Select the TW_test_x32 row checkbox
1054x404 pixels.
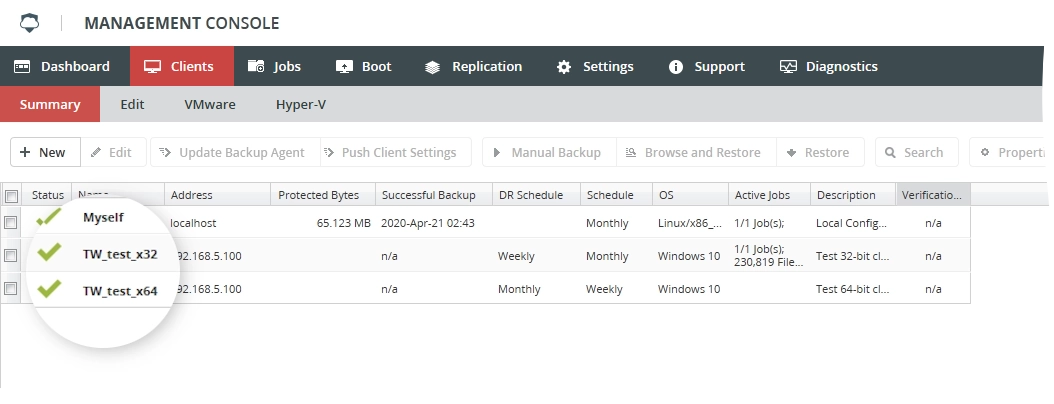(11, 255)
